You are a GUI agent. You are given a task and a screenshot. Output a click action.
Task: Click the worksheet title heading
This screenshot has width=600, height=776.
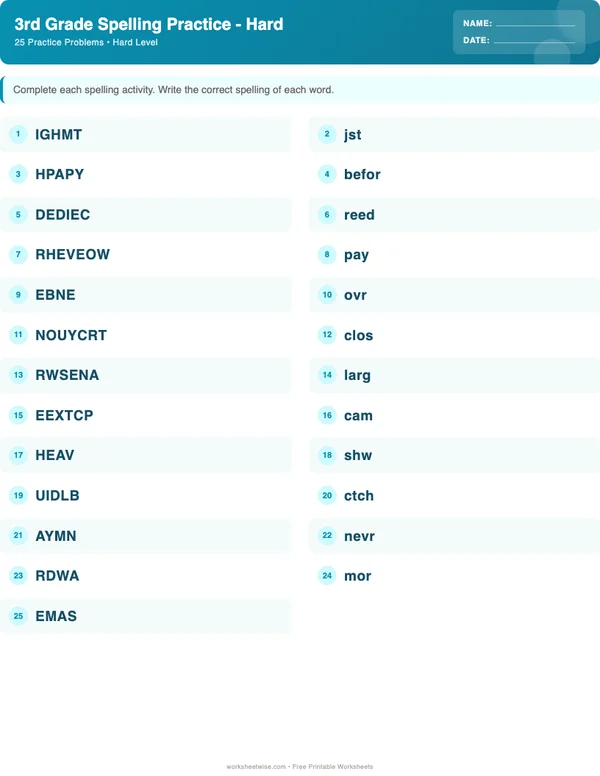[x=149, y=24]
